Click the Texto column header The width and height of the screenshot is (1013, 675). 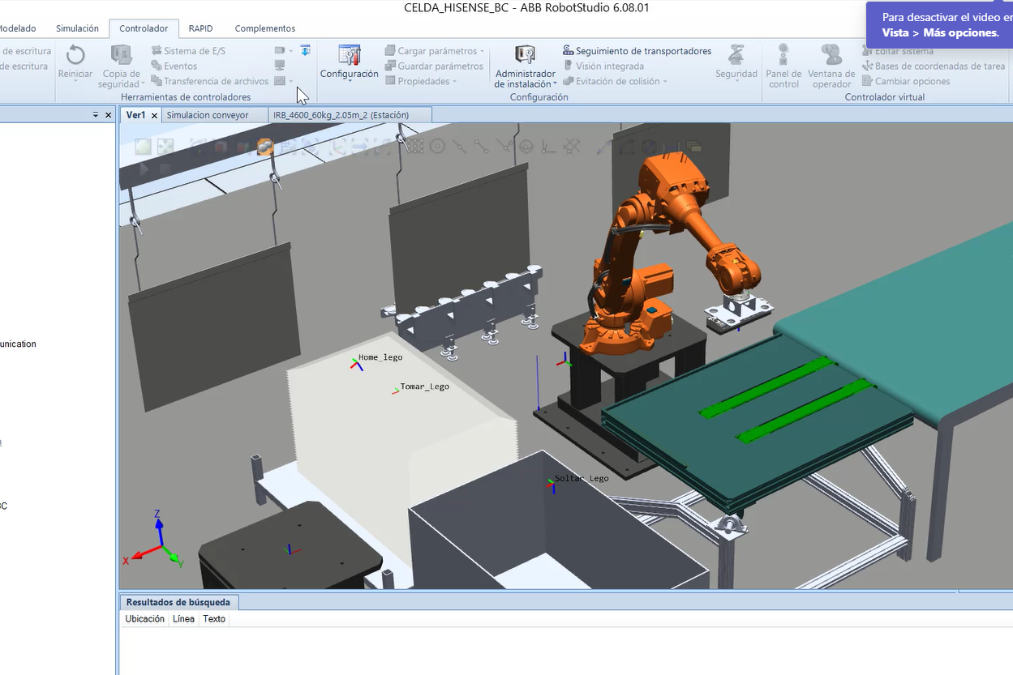(x=214, y=619)
